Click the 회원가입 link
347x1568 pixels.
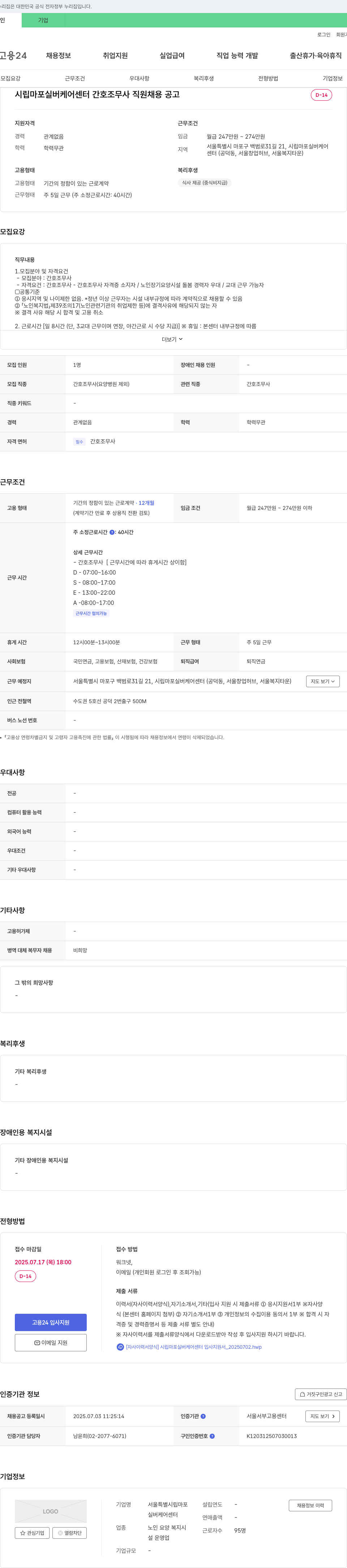pos(342,35)
